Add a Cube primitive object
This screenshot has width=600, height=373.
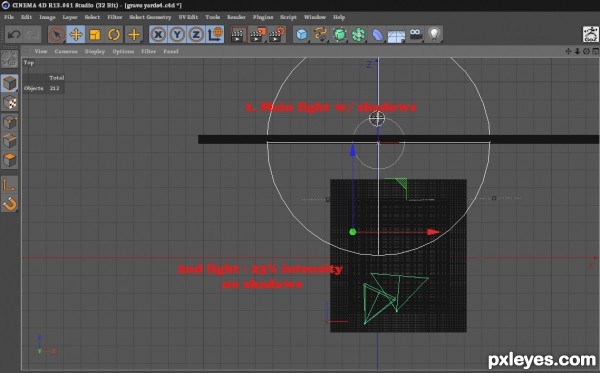[302, 35]
